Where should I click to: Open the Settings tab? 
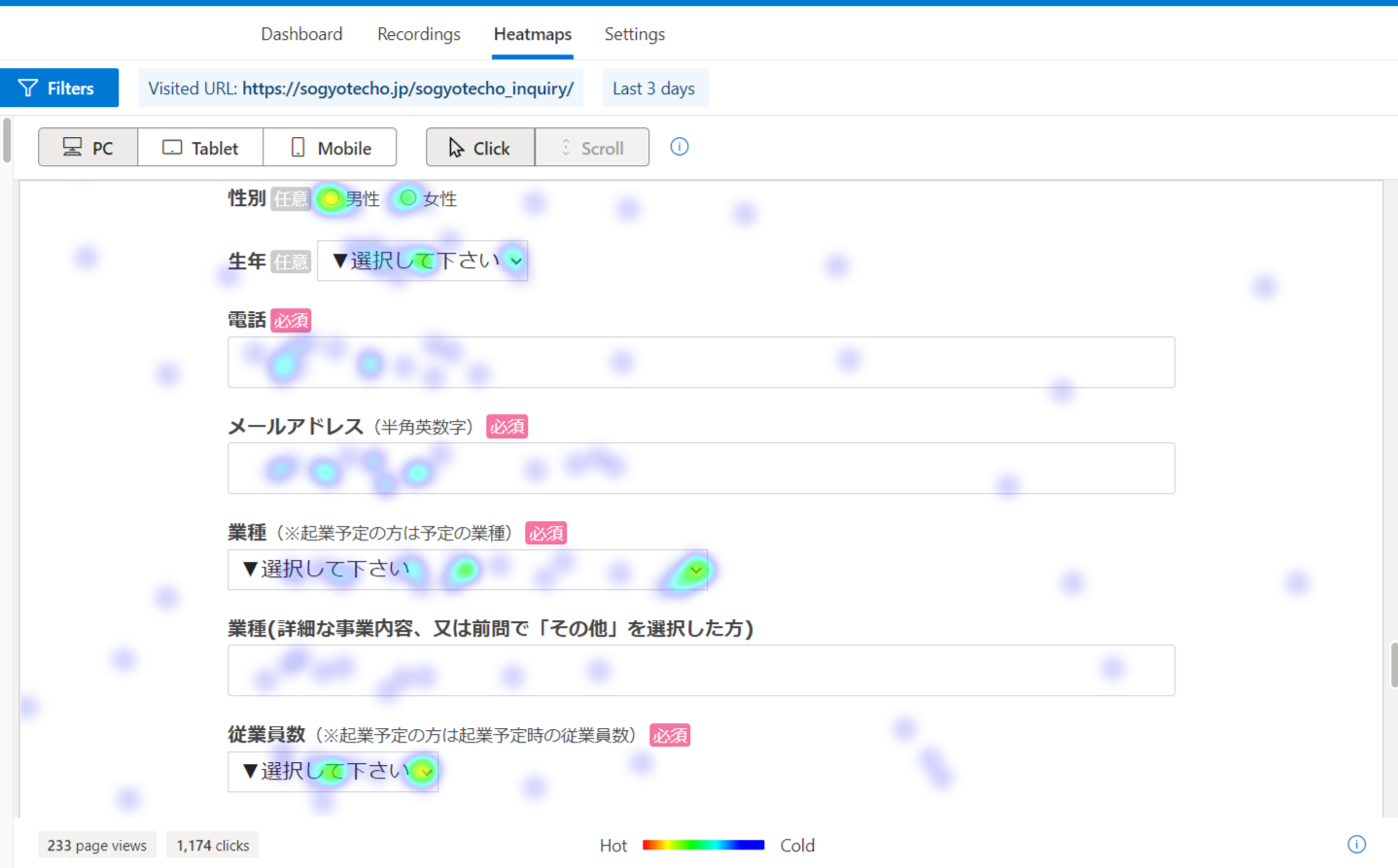pyautogui.click(x=635, y=34)
